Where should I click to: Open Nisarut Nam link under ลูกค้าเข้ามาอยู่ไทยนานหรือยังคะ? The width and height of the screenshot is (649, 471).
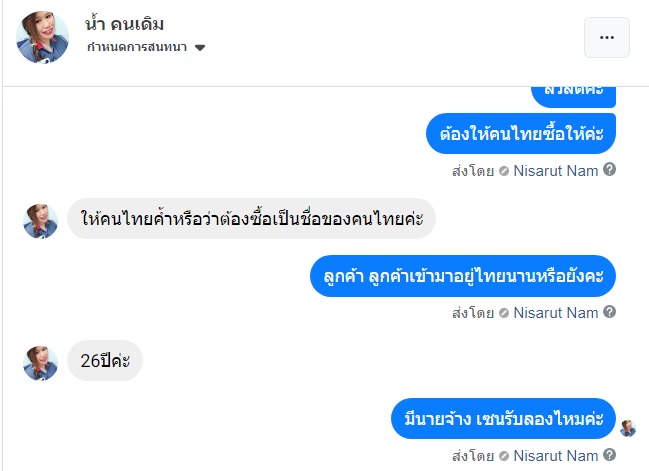pyautogui.click(x=556, y=312)
